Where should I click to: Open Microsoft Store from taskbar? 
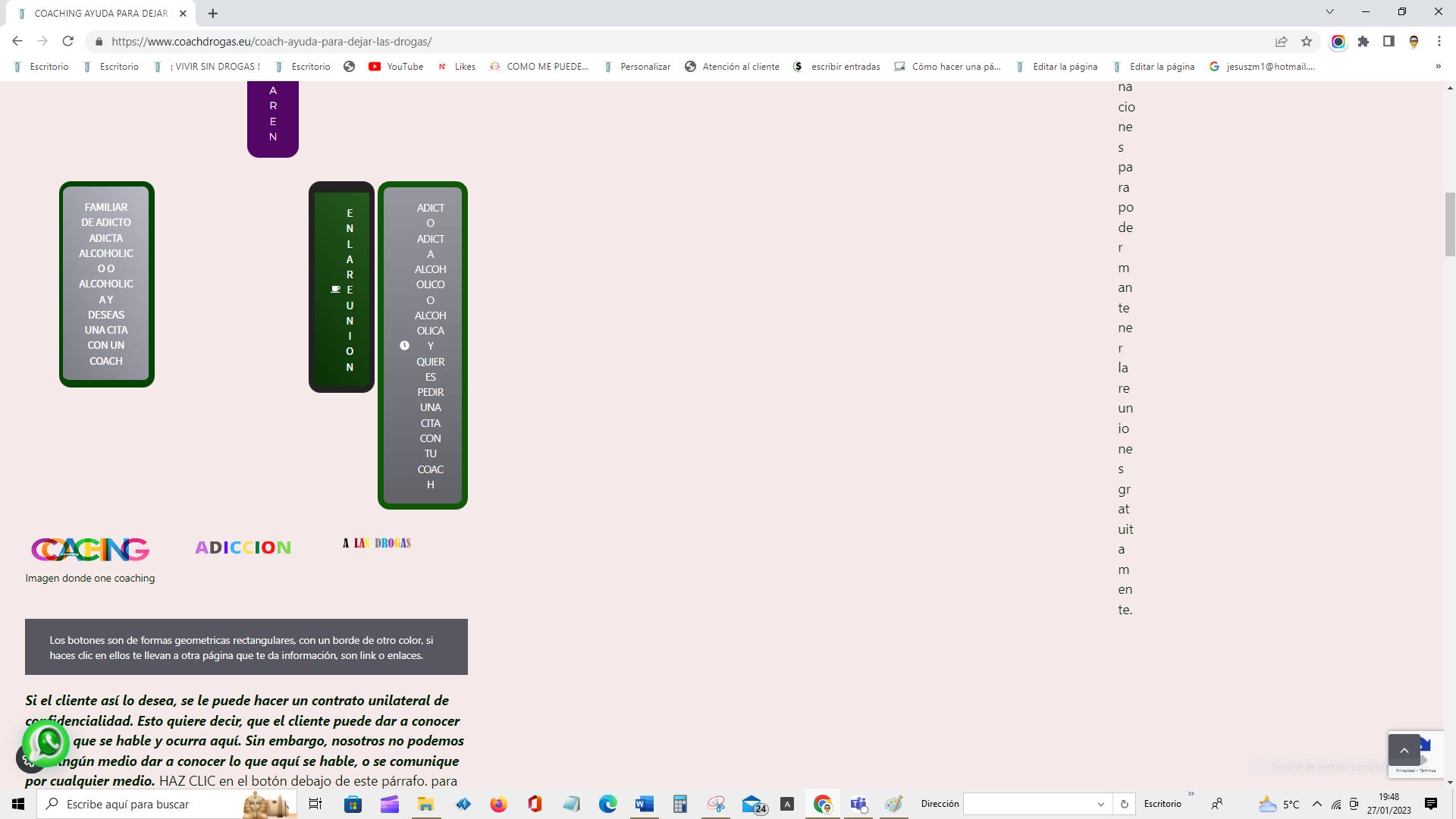(353, 804)
